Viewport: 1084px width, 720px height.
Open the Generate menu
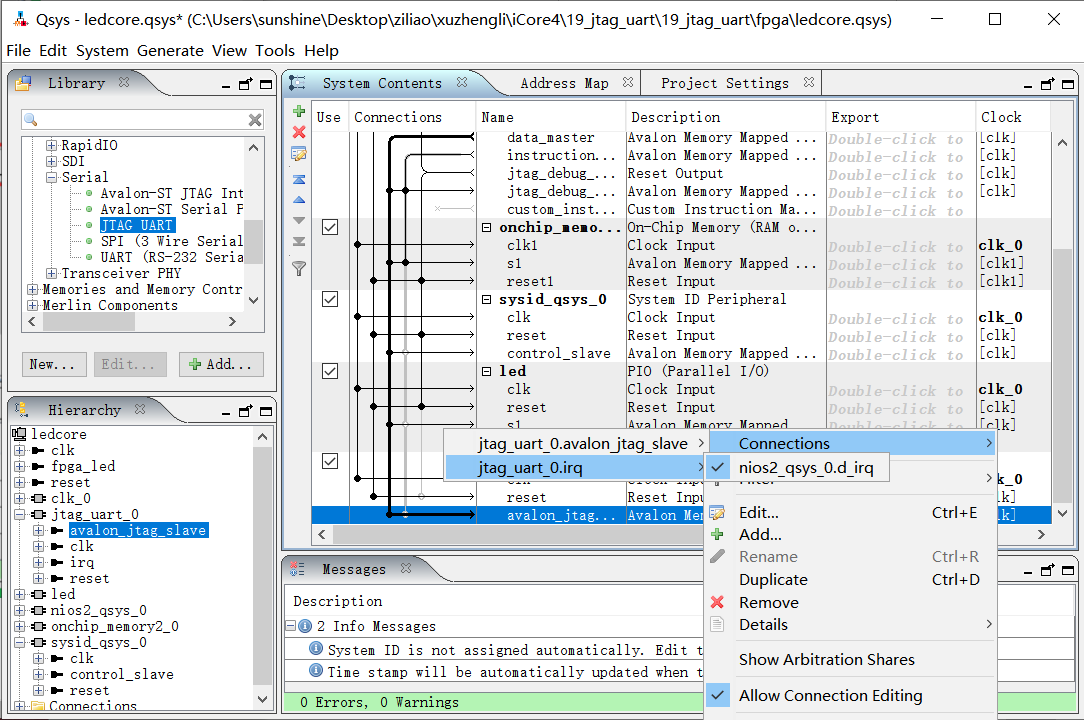click(170, 51)
